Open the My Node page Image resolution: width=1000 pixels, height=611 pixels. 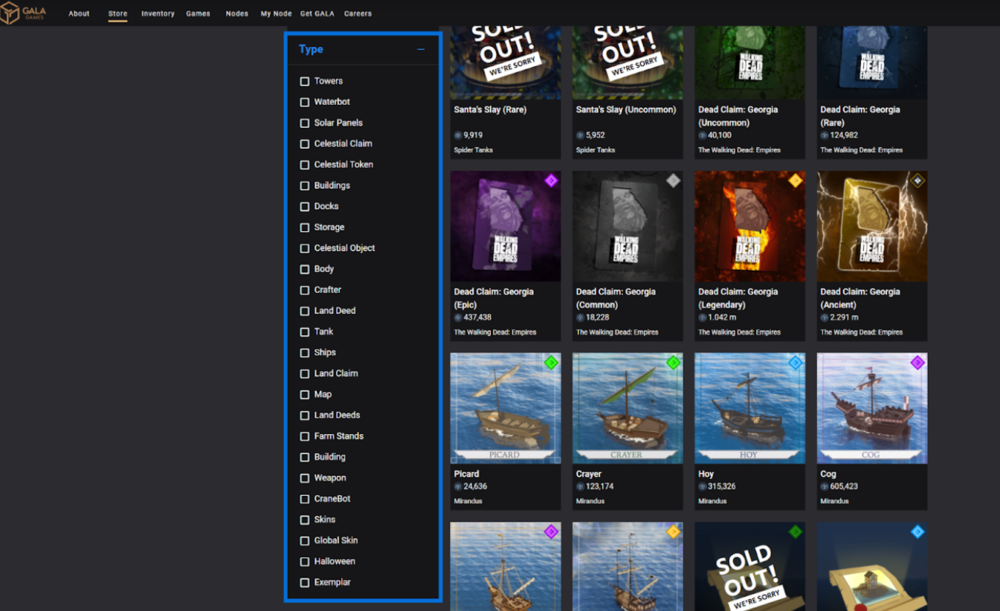coord(276,13)
